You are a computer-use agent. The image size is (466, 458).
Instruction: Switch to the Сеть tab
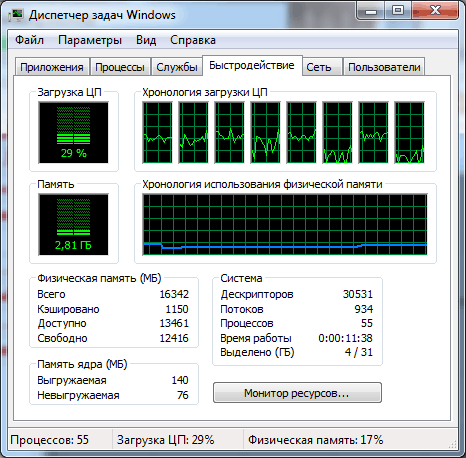pos(319,67)
